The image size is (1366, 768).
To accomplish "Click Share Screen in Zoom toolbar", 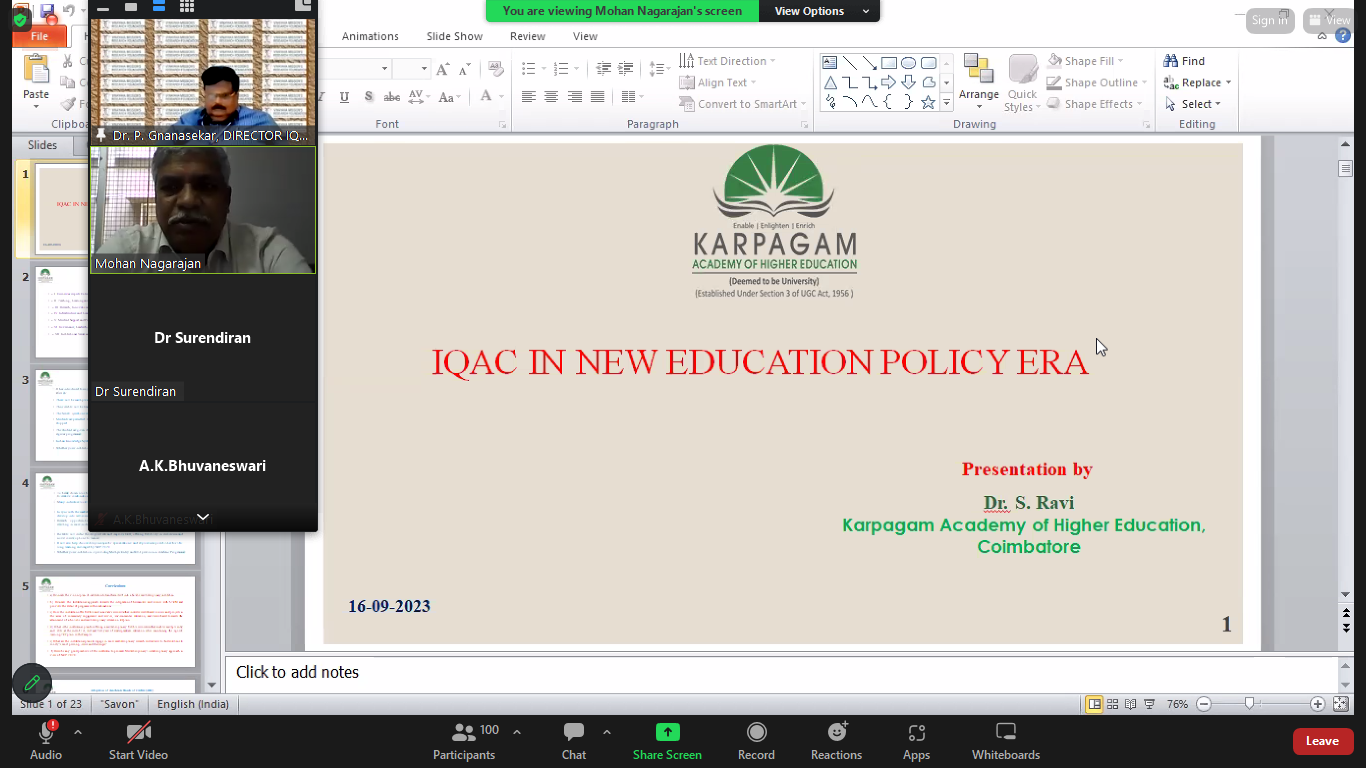I will [x=667, y=740].
